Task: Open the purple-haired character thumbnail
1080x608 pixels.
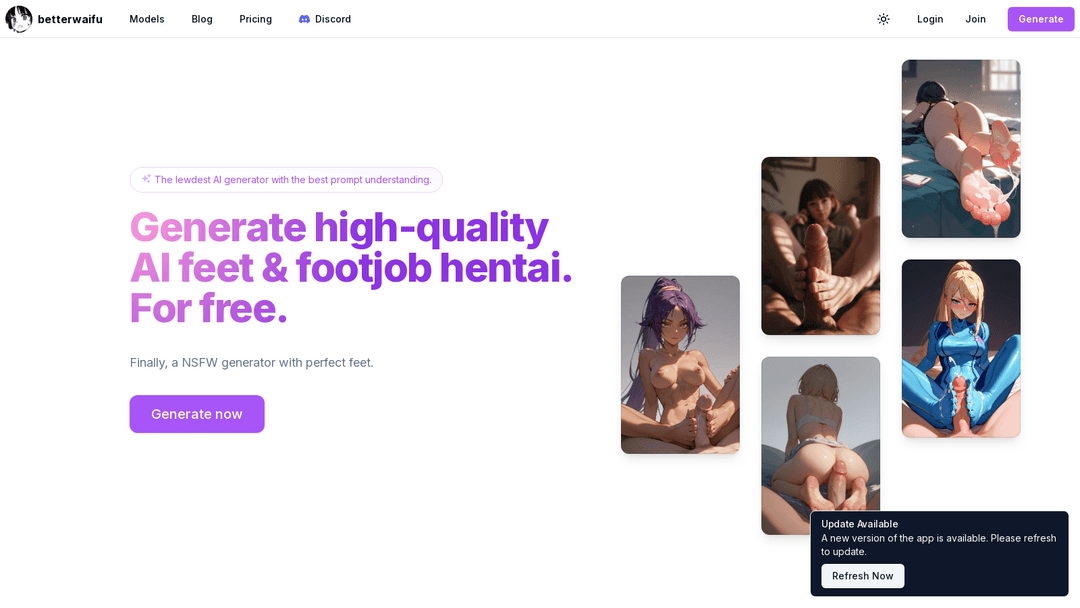Action: click(681, 365)
